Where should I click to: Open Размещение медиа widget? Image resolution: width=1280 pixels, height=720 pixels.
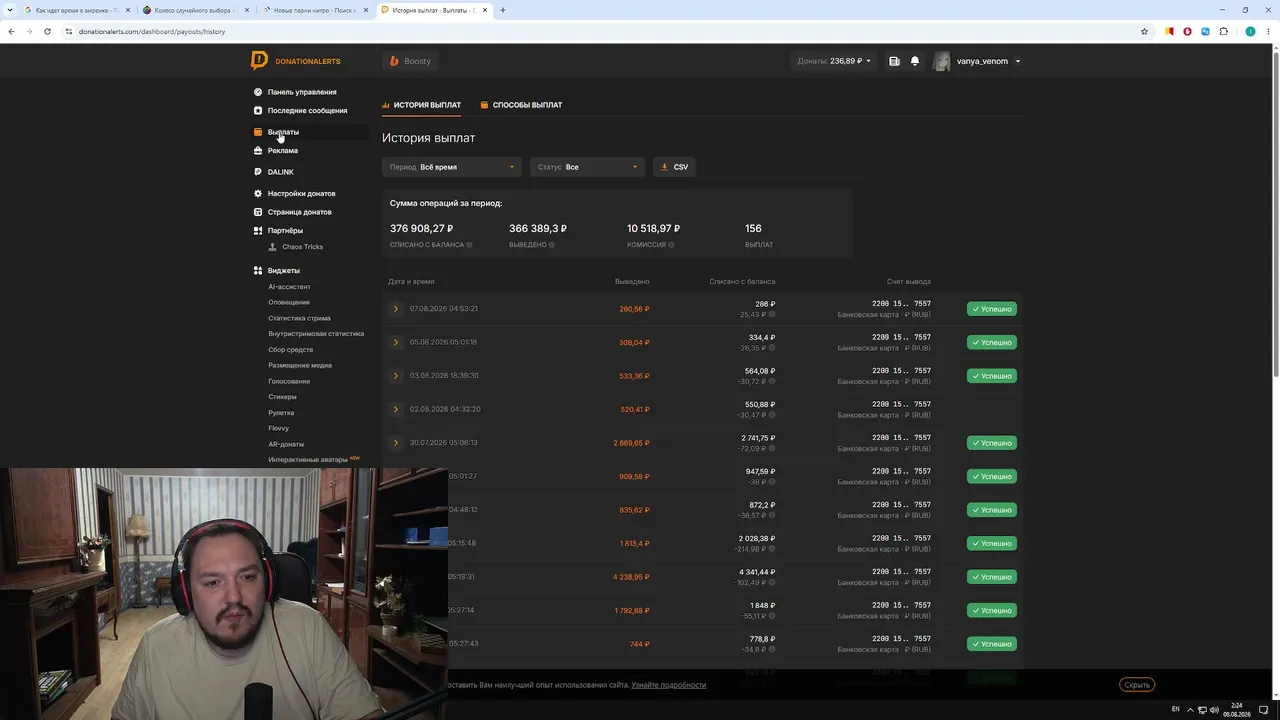(x=300, y=365)
